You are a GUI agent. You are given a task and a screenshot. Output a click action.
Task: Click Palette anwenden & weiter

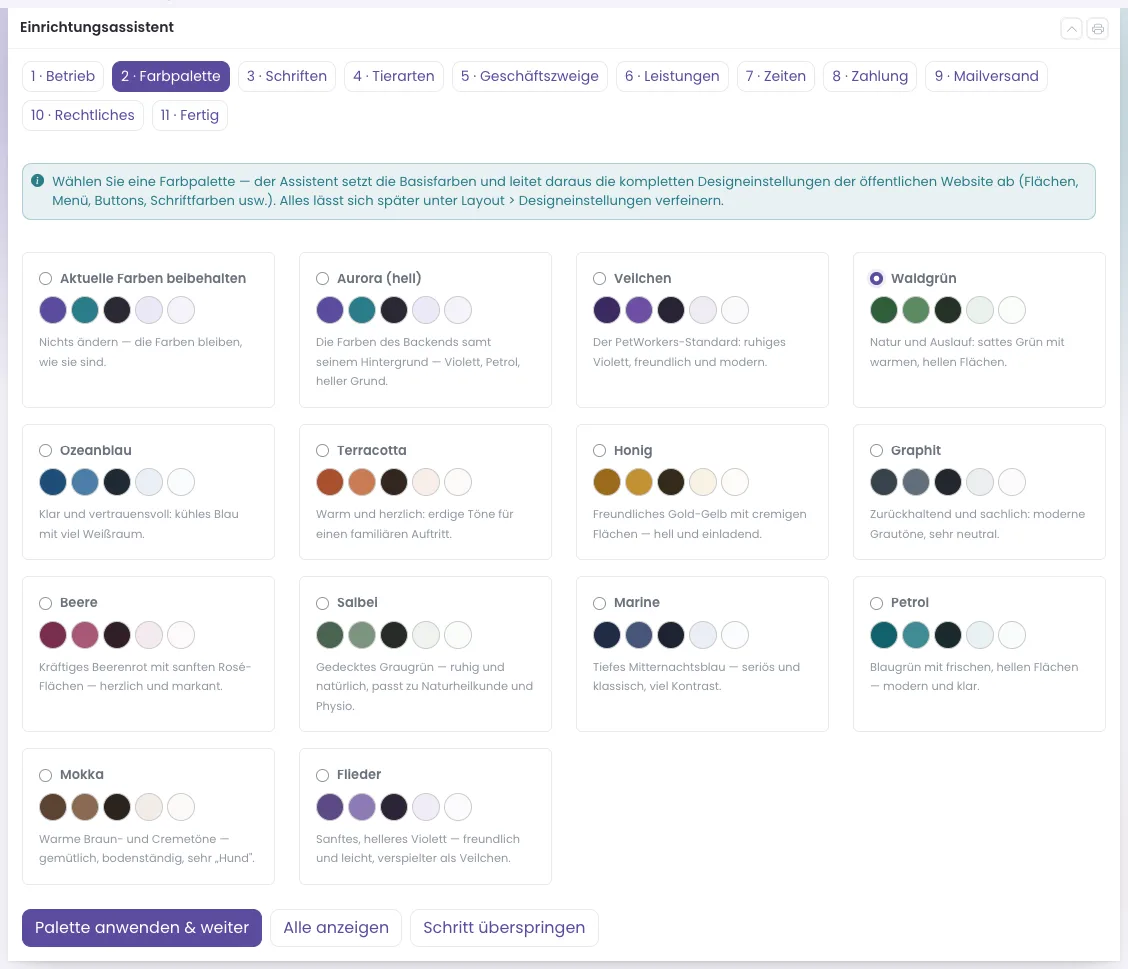click(x=142, y=928)
